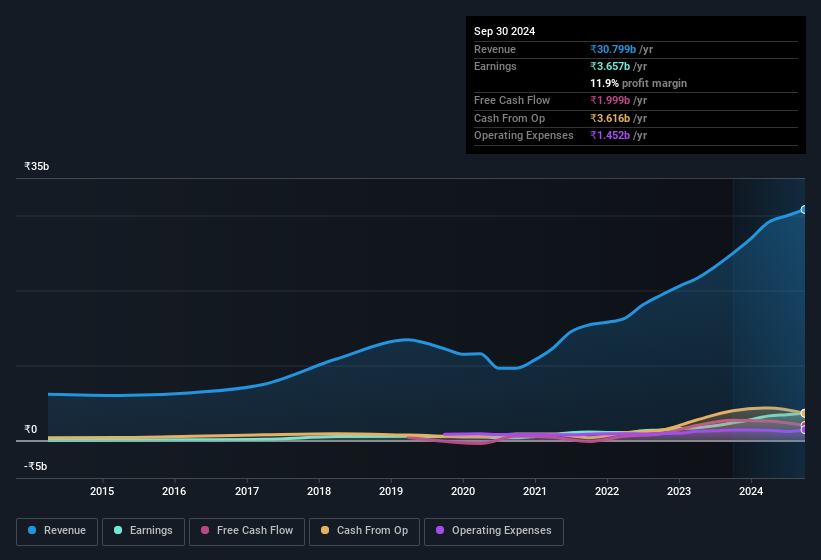Click the 2019 x-axis label
The height and width of the screenshot is (560, 821).
coord(391,491)
